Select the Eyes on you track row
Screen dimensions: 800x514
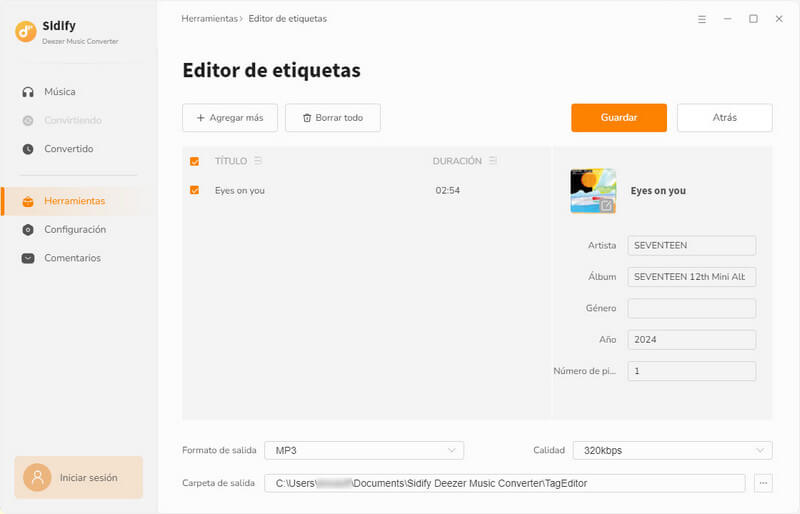pos(366,190)
